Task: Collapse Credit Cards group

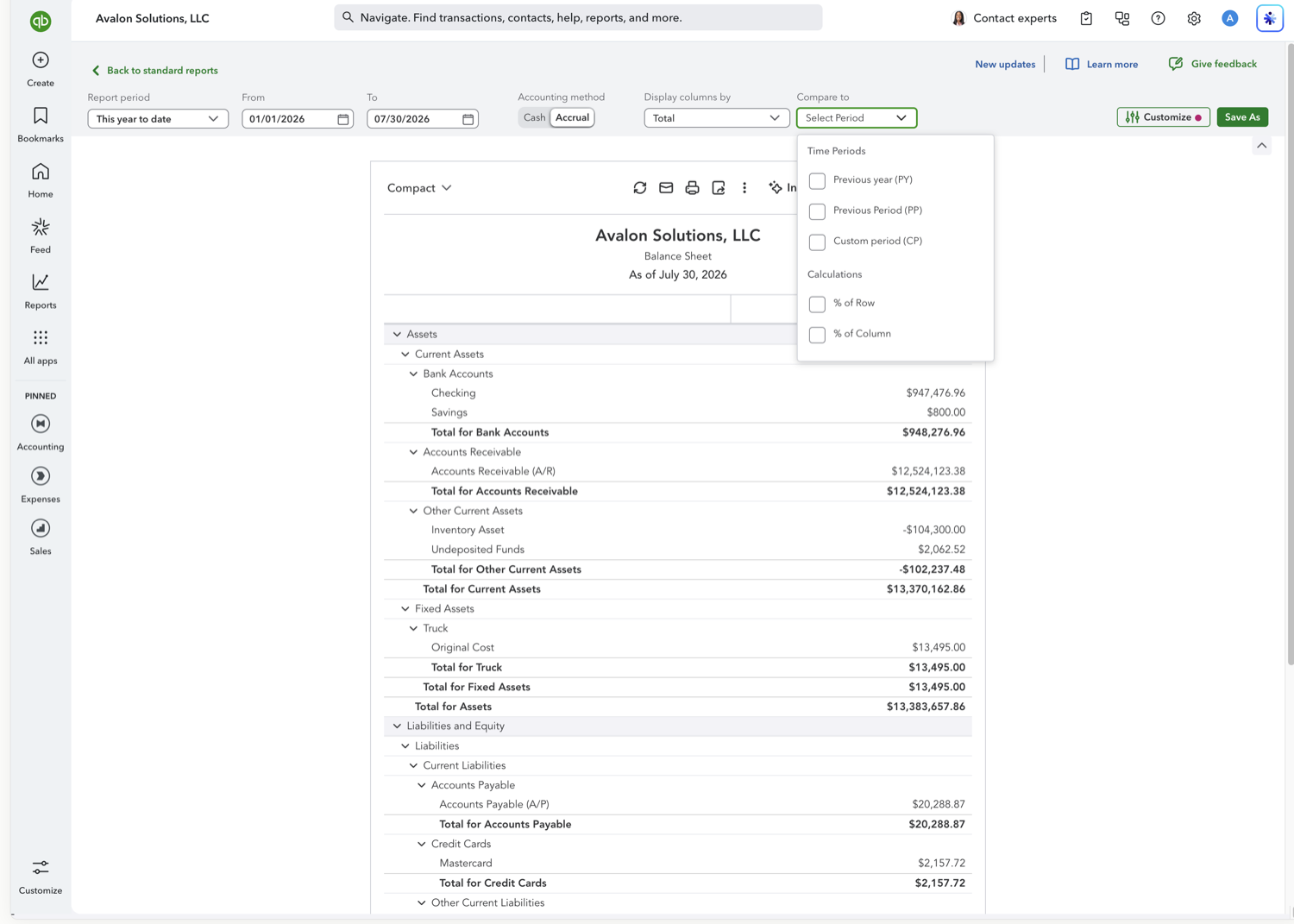Action: [422, 844]
